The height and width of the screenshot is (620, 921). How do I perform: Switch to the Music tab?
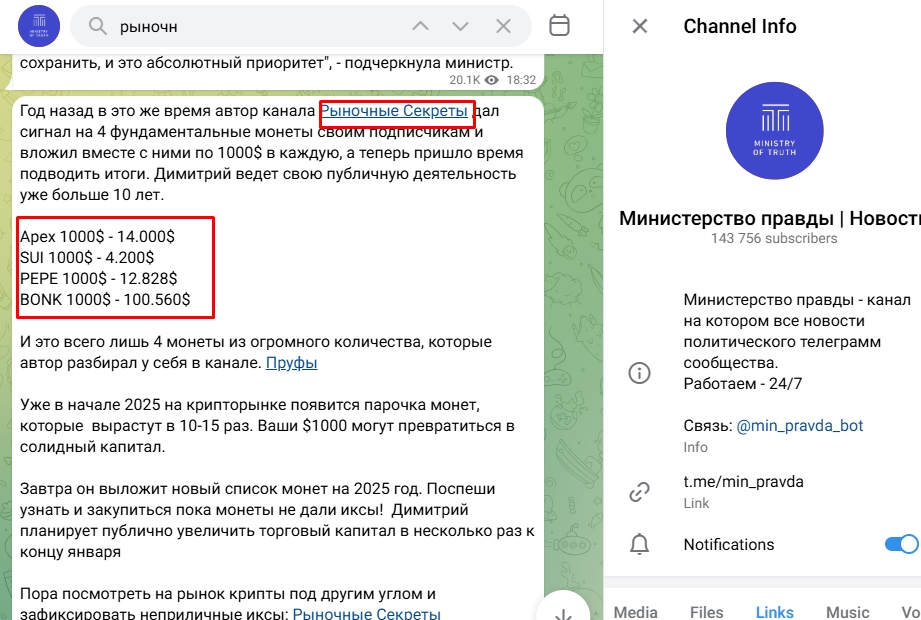pyautogui.click(x=848, y=612)
